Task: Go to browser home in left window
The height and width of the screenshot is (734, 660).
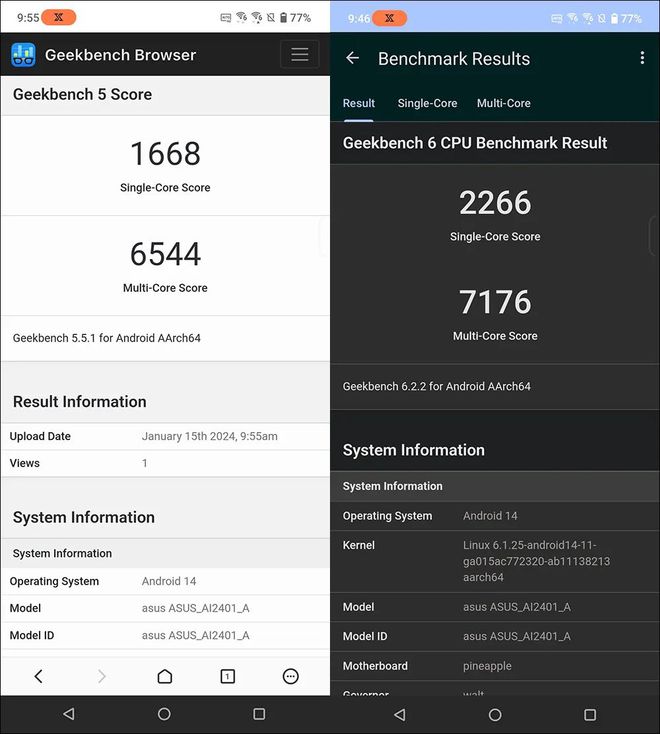Action: click(x=165, y=676)
